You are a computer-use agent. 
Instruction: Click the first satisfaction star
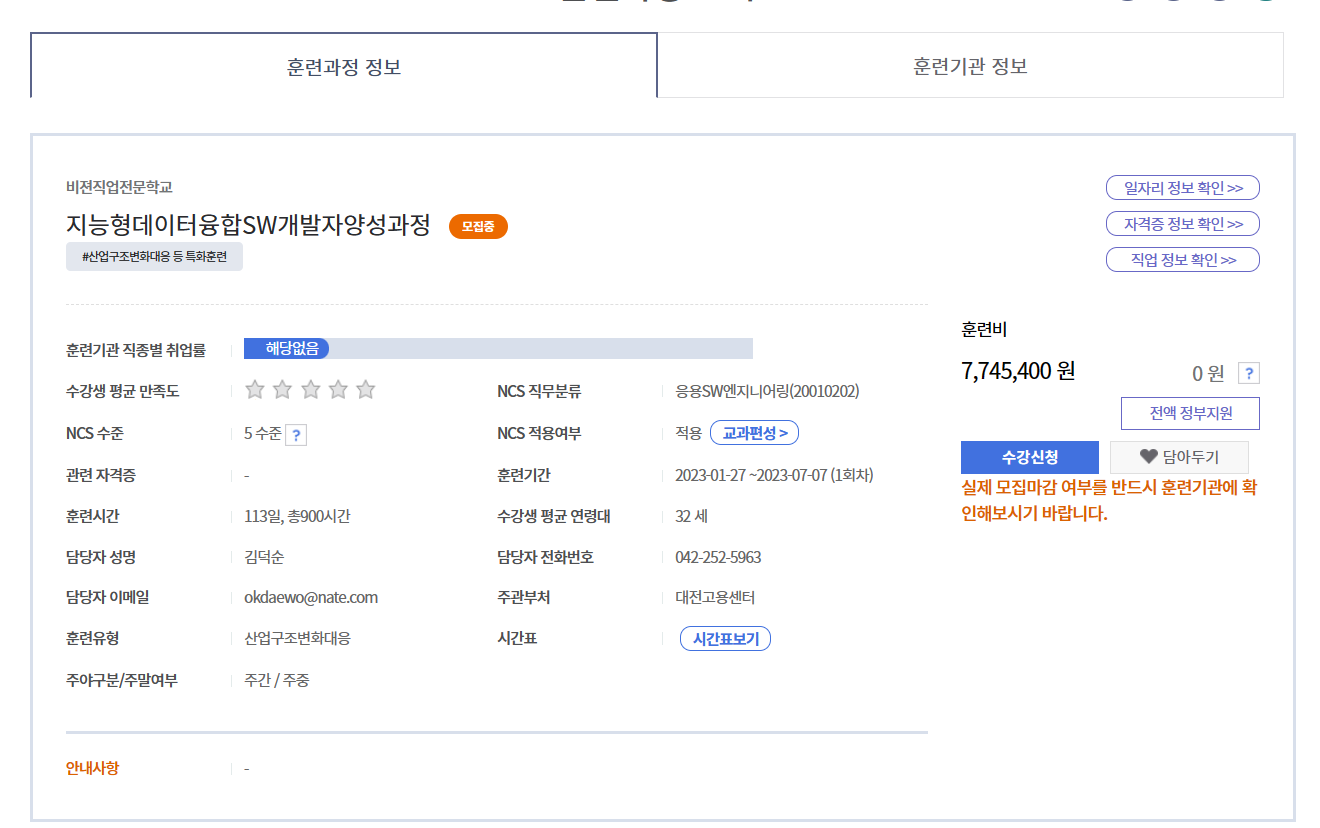coord(255,390)
